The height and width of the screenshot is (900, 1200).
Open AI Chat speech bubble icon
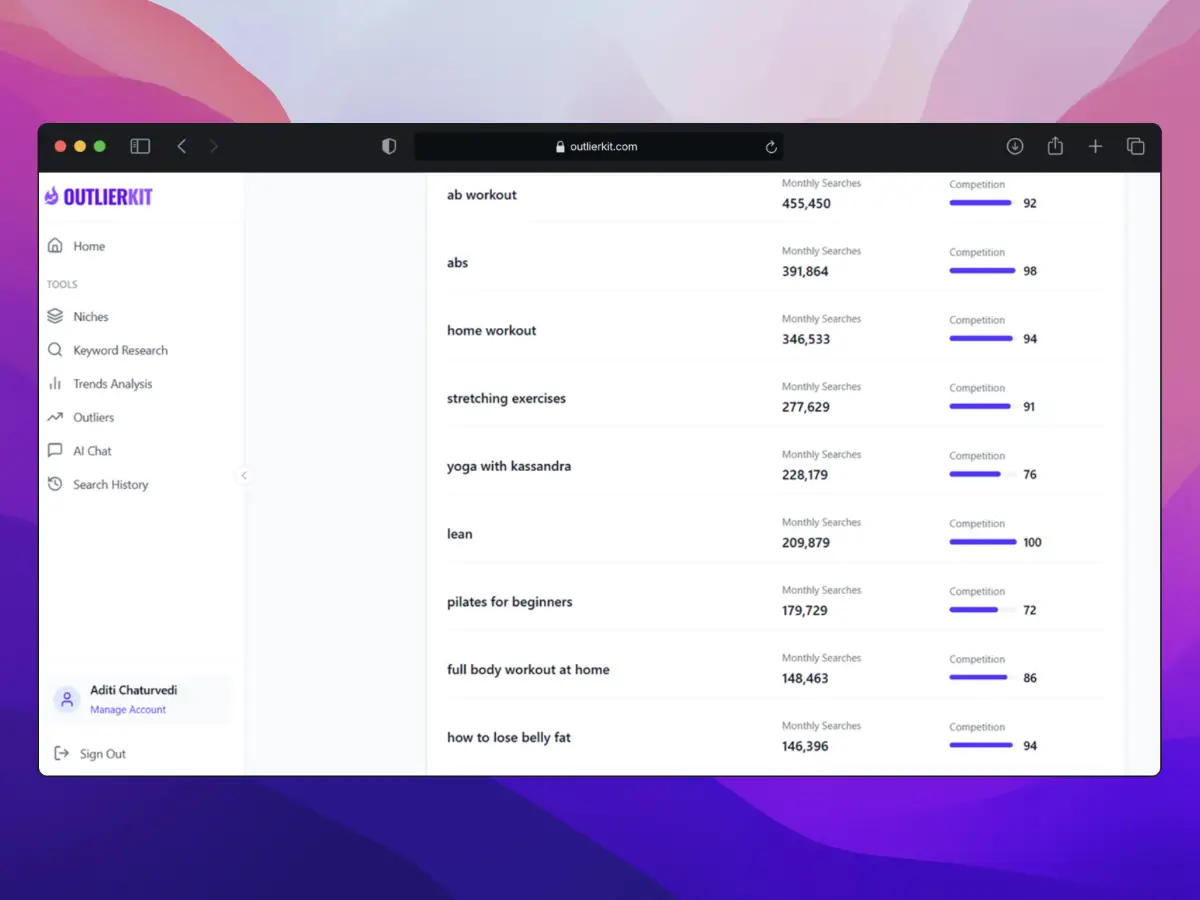tap(55, 451)
